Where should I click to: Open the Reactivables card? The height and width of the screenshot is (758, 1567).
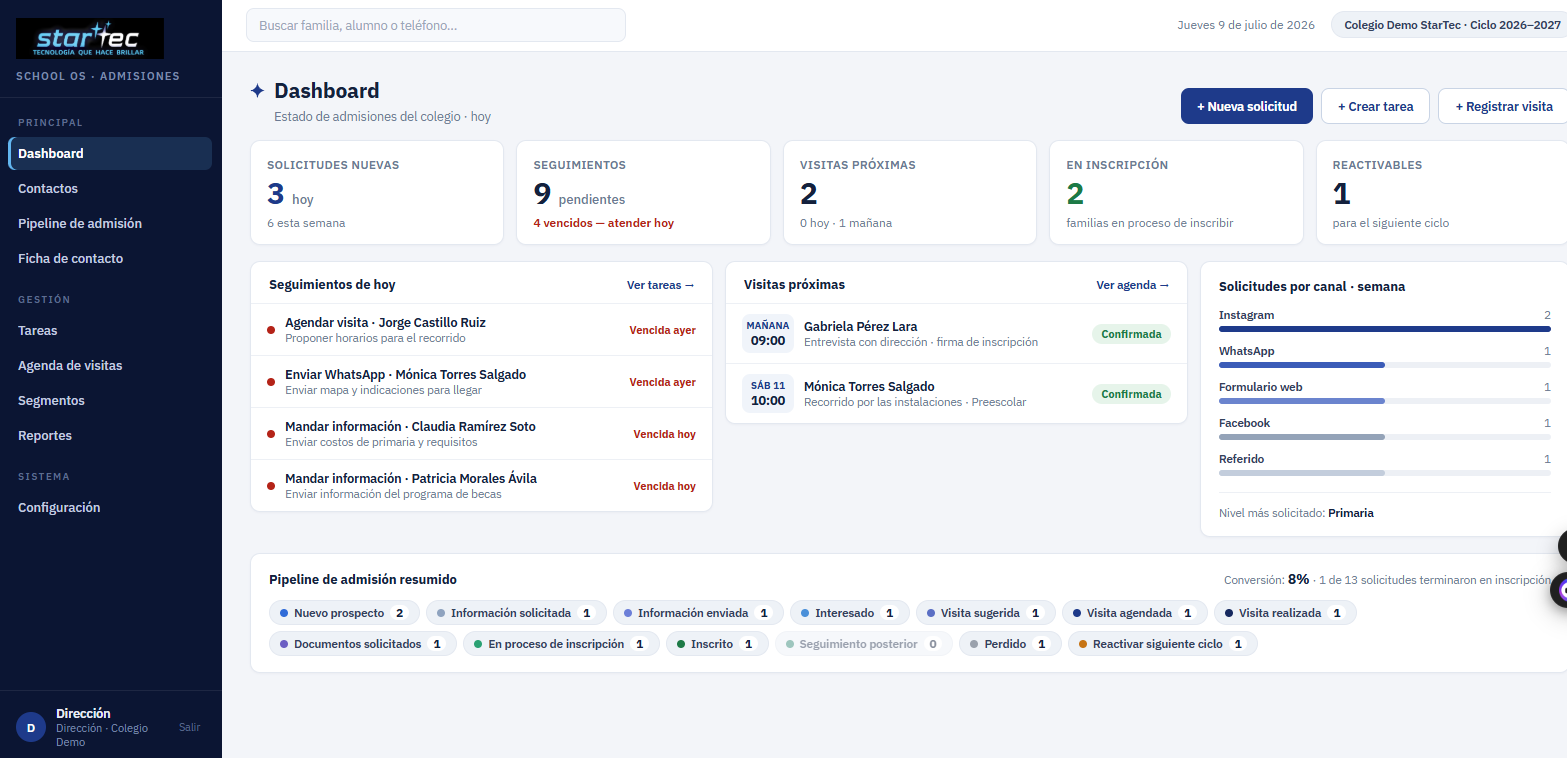(1441, 192)
